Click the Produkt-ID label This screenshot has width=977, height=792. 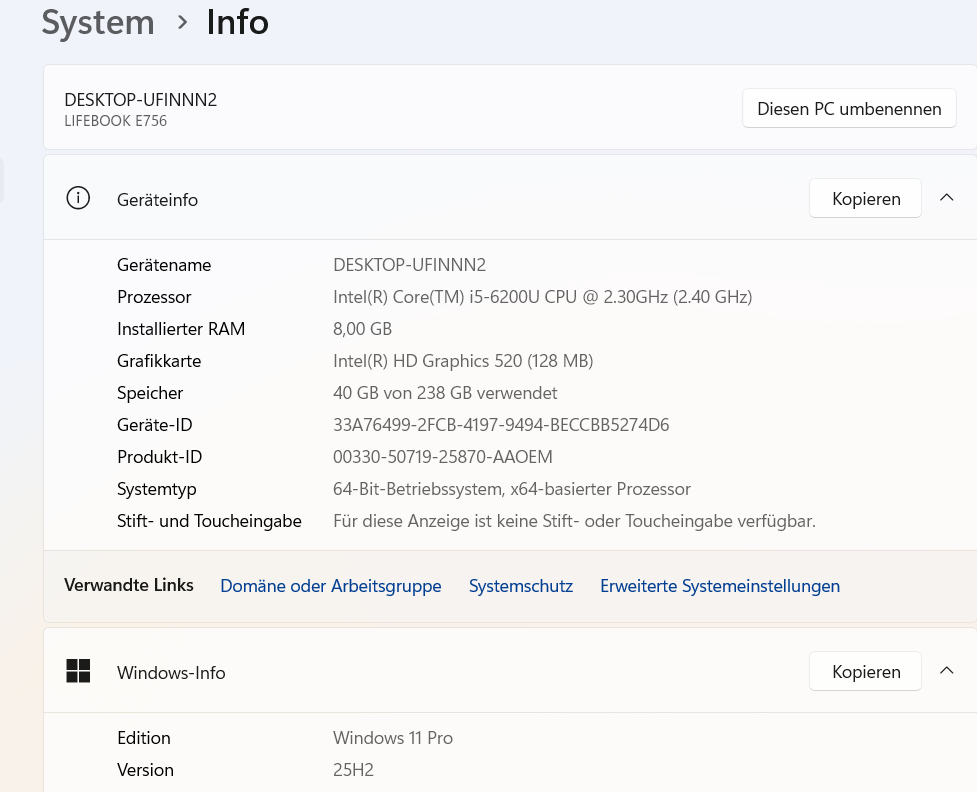click(x=160, y=457)
